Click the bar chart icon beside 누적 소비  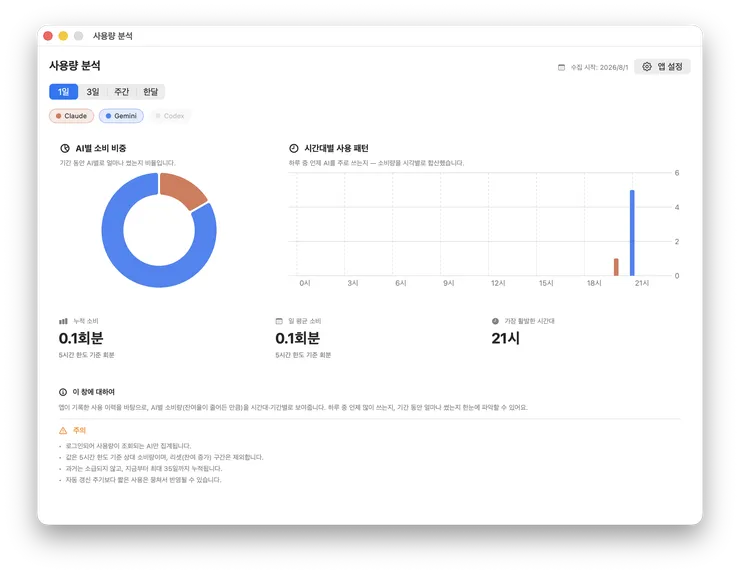click(x=63, y=321)
